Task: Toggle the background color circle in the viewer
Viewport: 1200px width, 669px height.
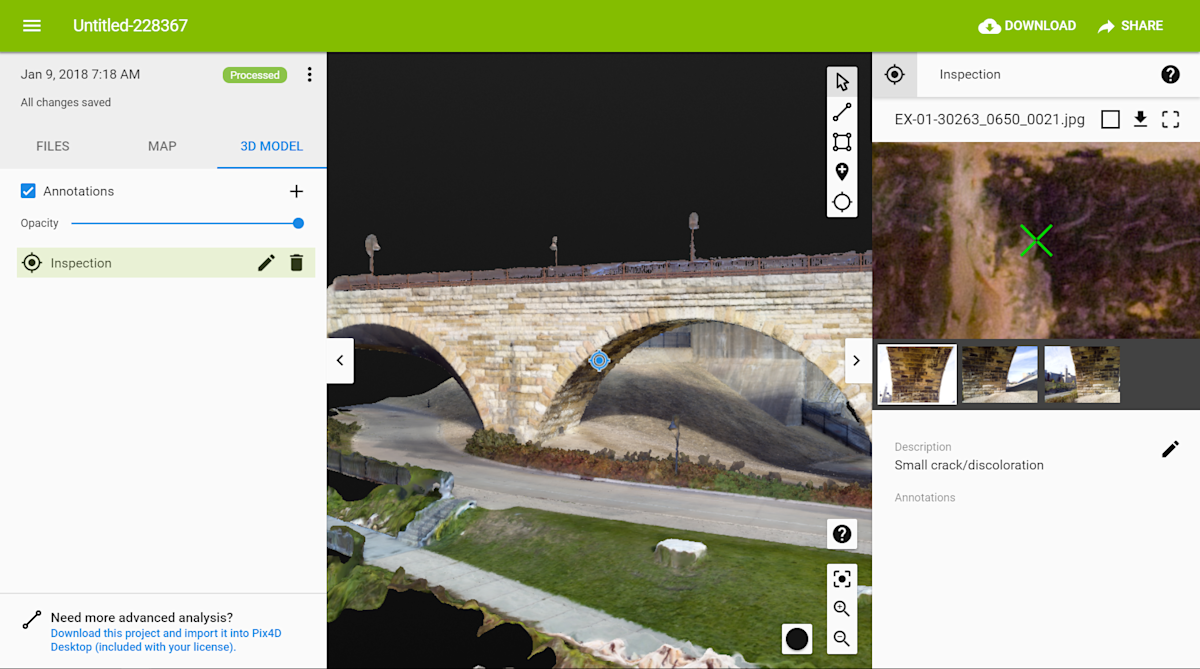Action: pos(796,637)
